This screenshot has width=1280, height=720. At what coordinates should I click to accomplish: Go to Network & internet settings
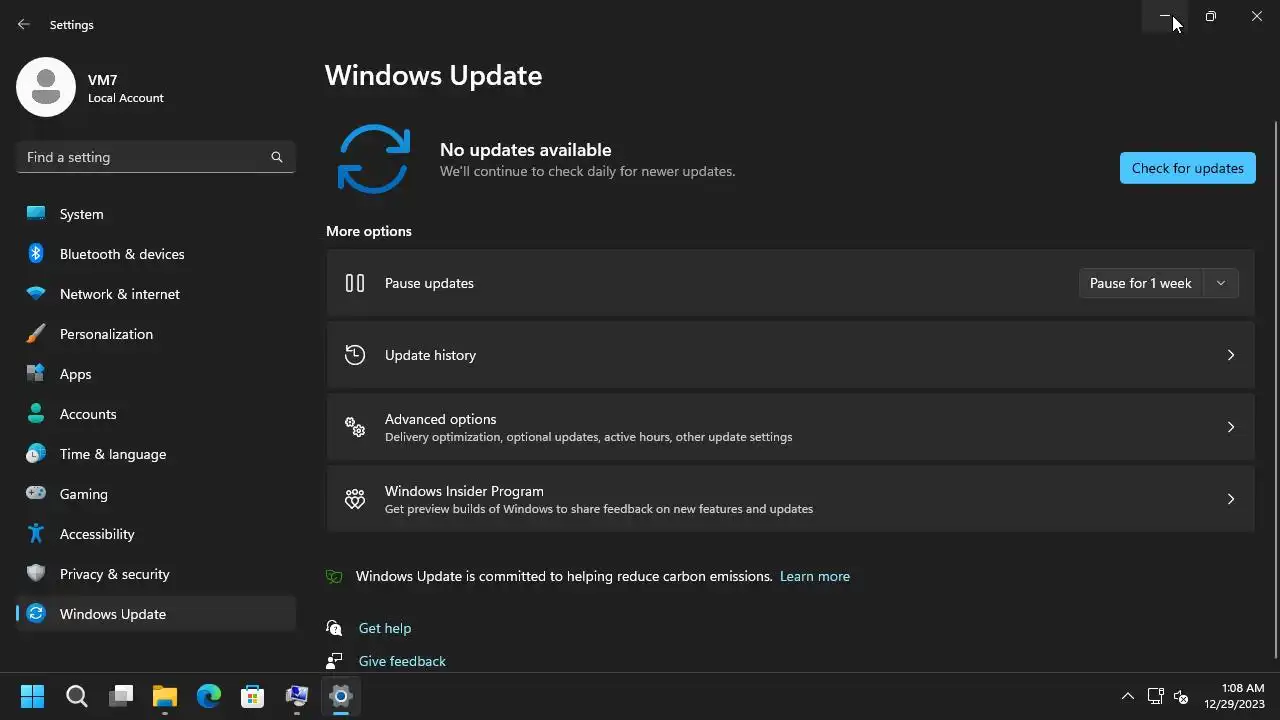point(156,294)
